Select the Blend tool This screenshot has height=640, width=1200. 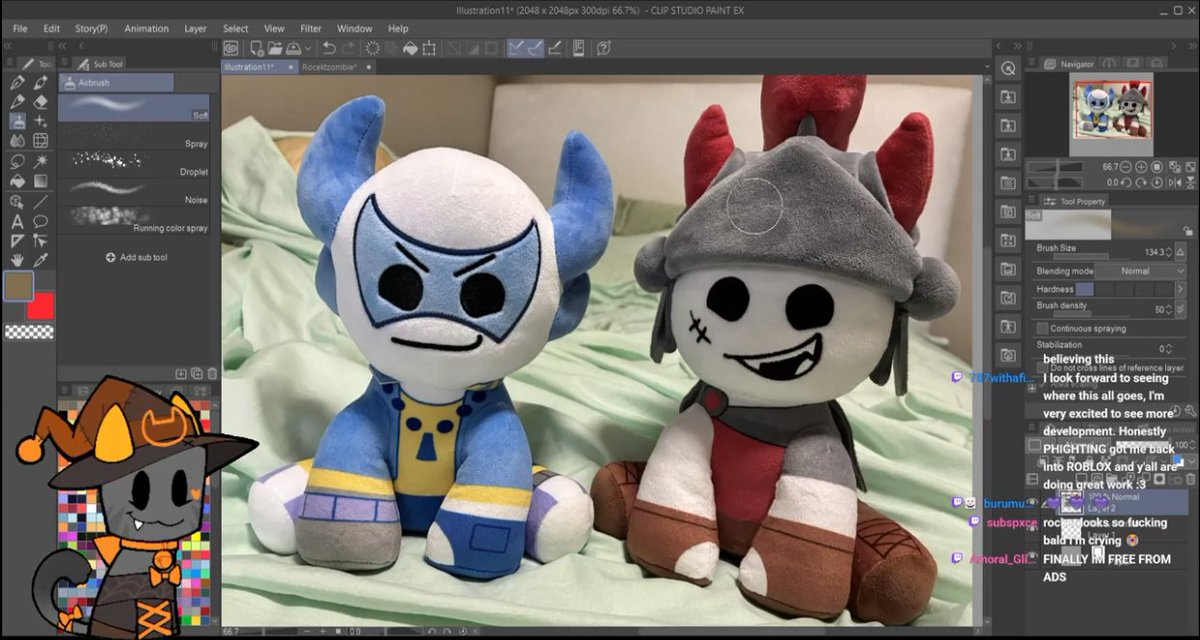17,141
